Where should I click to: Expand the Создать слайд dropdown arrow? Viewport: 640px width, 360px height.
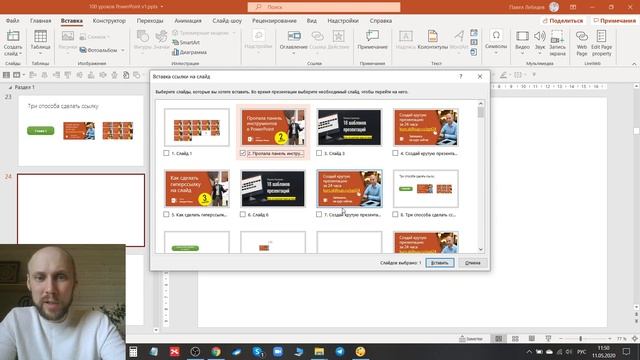point(20,54)
